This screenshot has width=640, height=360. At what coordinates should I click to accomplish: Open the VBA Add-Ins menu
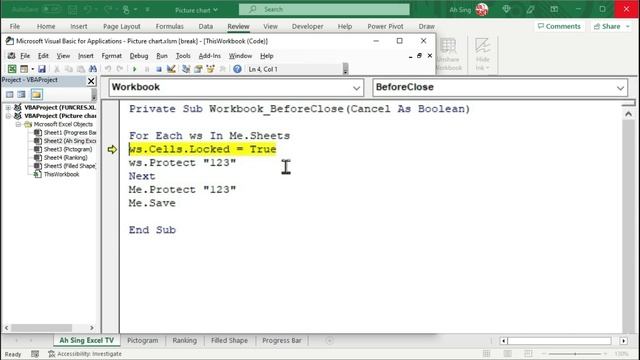(x=209, y=56)
